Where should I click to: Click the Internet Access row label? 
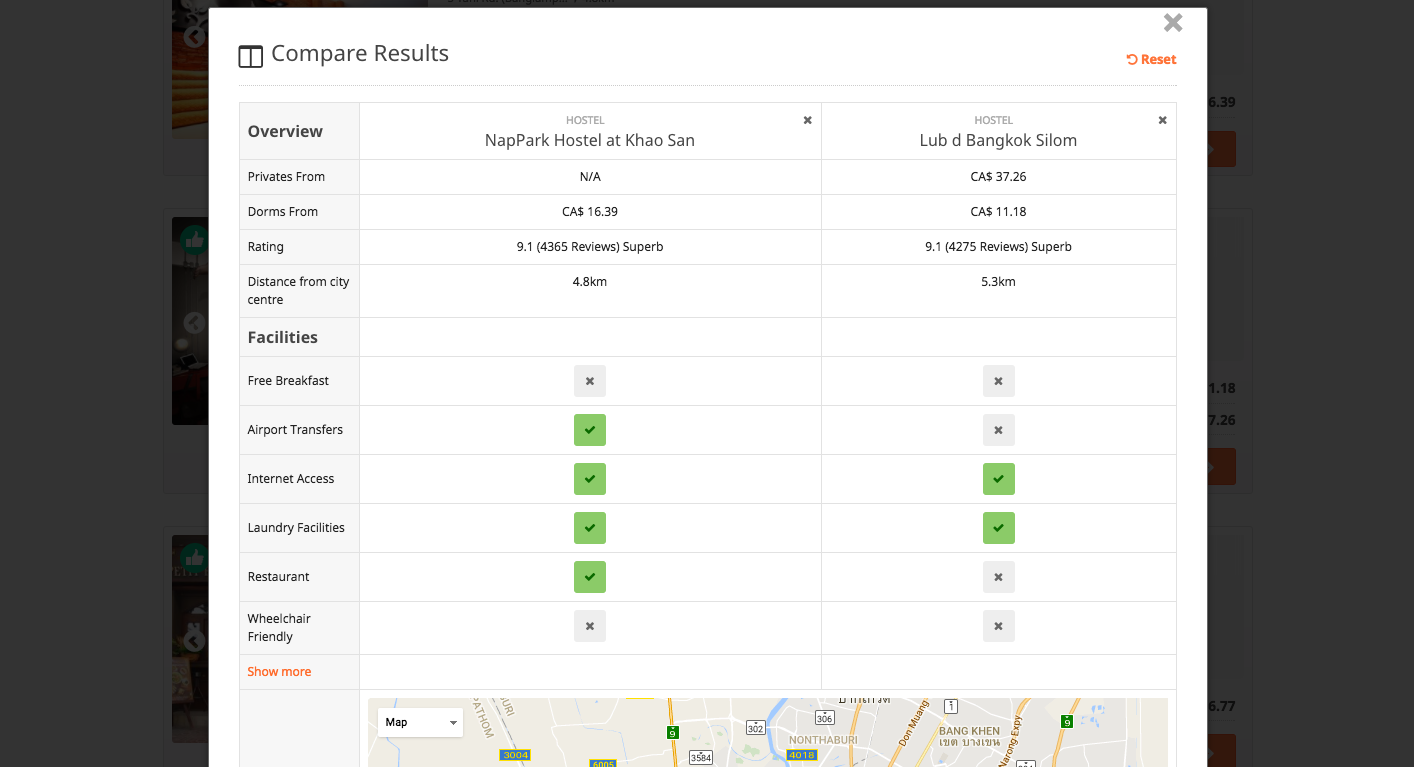point(291,479)
